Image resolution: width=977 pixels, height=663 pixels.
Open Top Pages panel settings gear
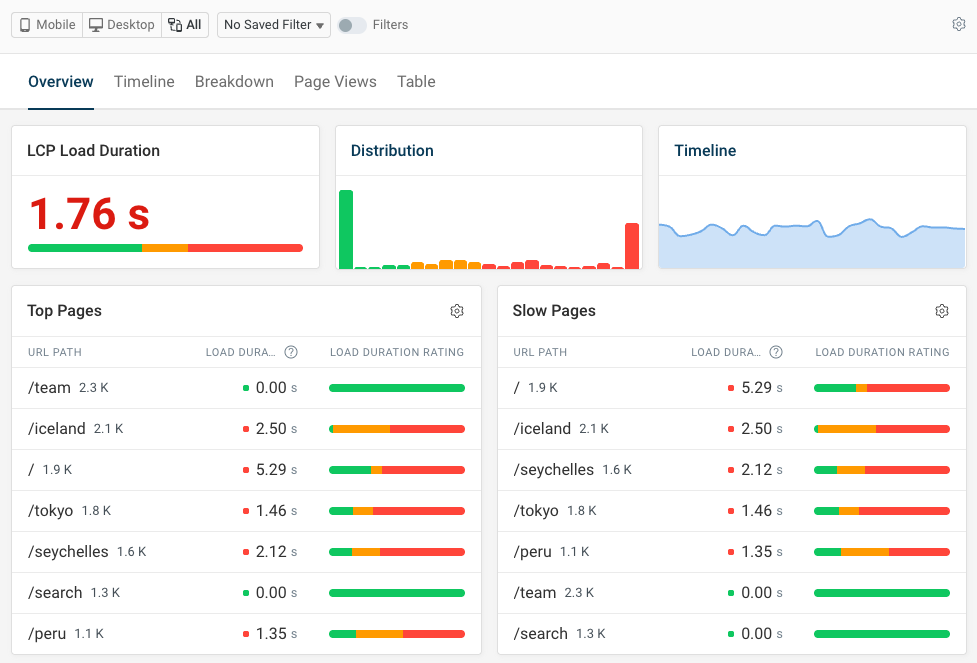click(457, 311)
